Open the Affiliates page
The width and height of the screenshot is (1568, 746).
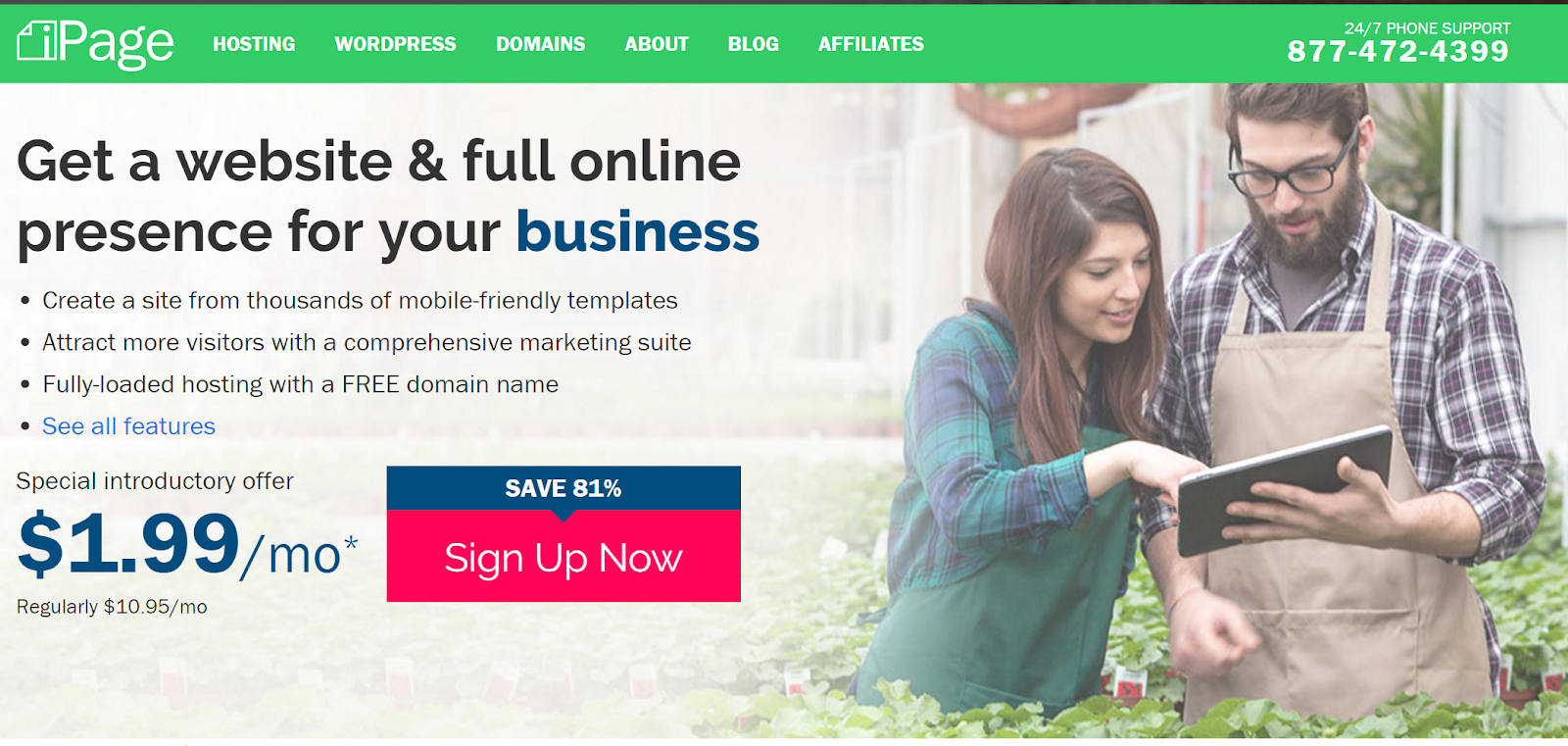point(870,44)
